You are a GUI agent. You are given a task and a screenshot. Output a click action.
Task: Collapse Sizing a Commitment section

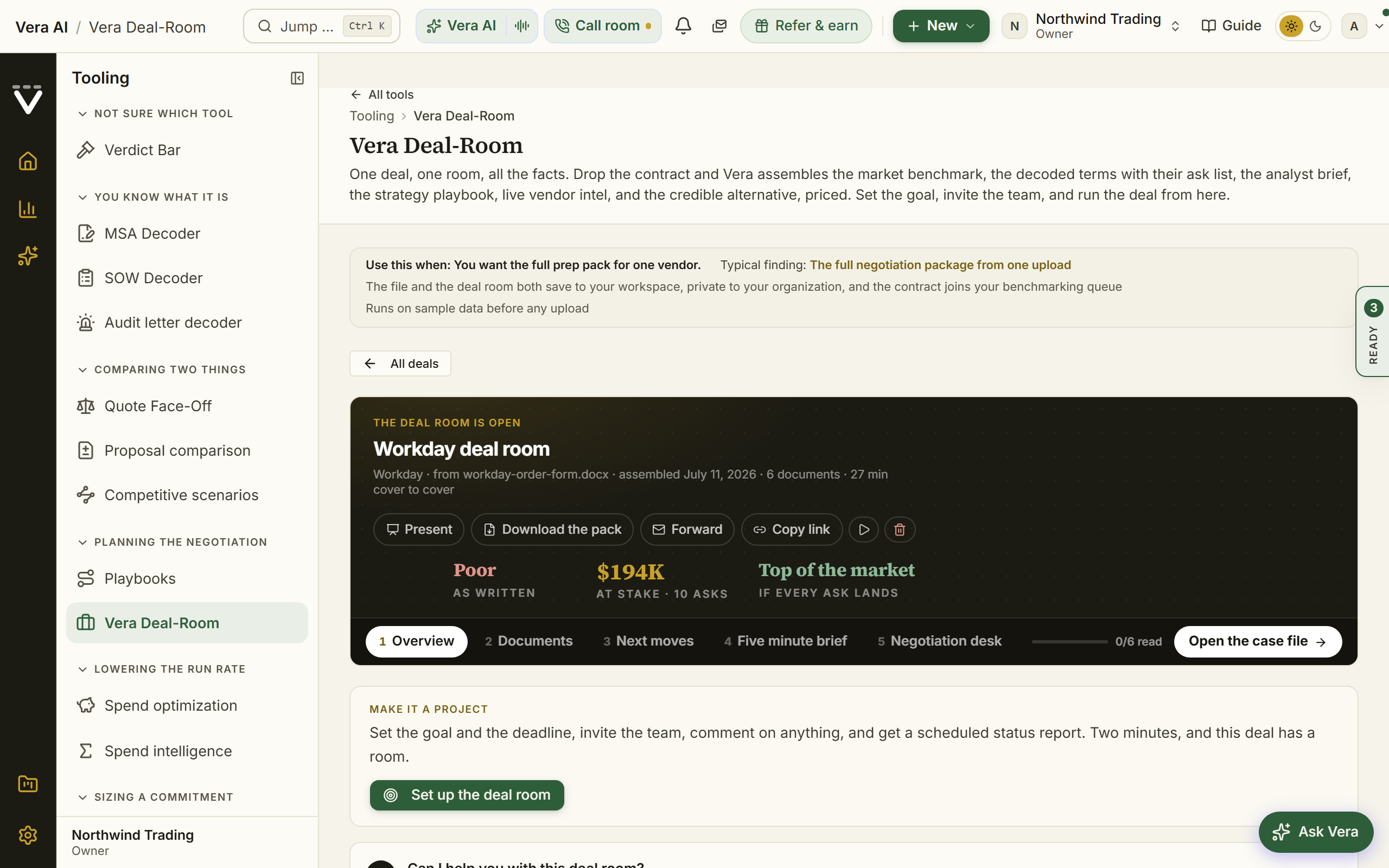point(155,797)
